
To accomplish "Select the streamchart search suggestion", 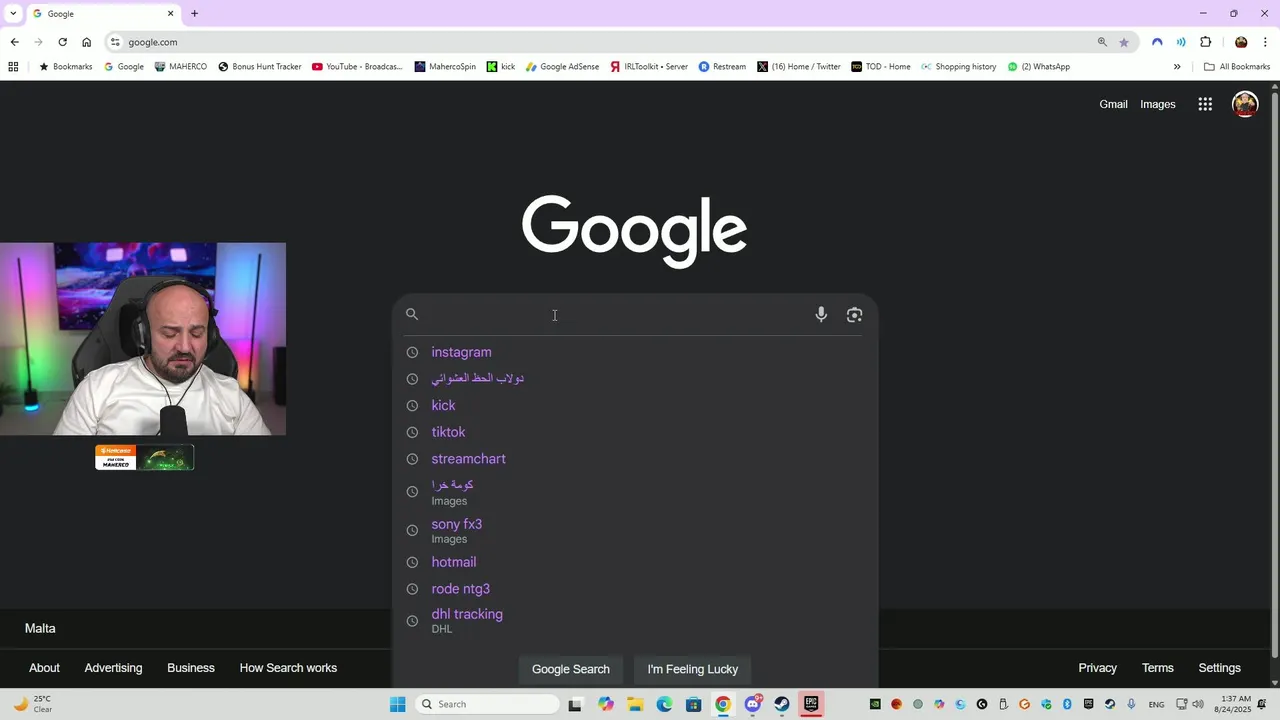I will (x=635, y=459).
